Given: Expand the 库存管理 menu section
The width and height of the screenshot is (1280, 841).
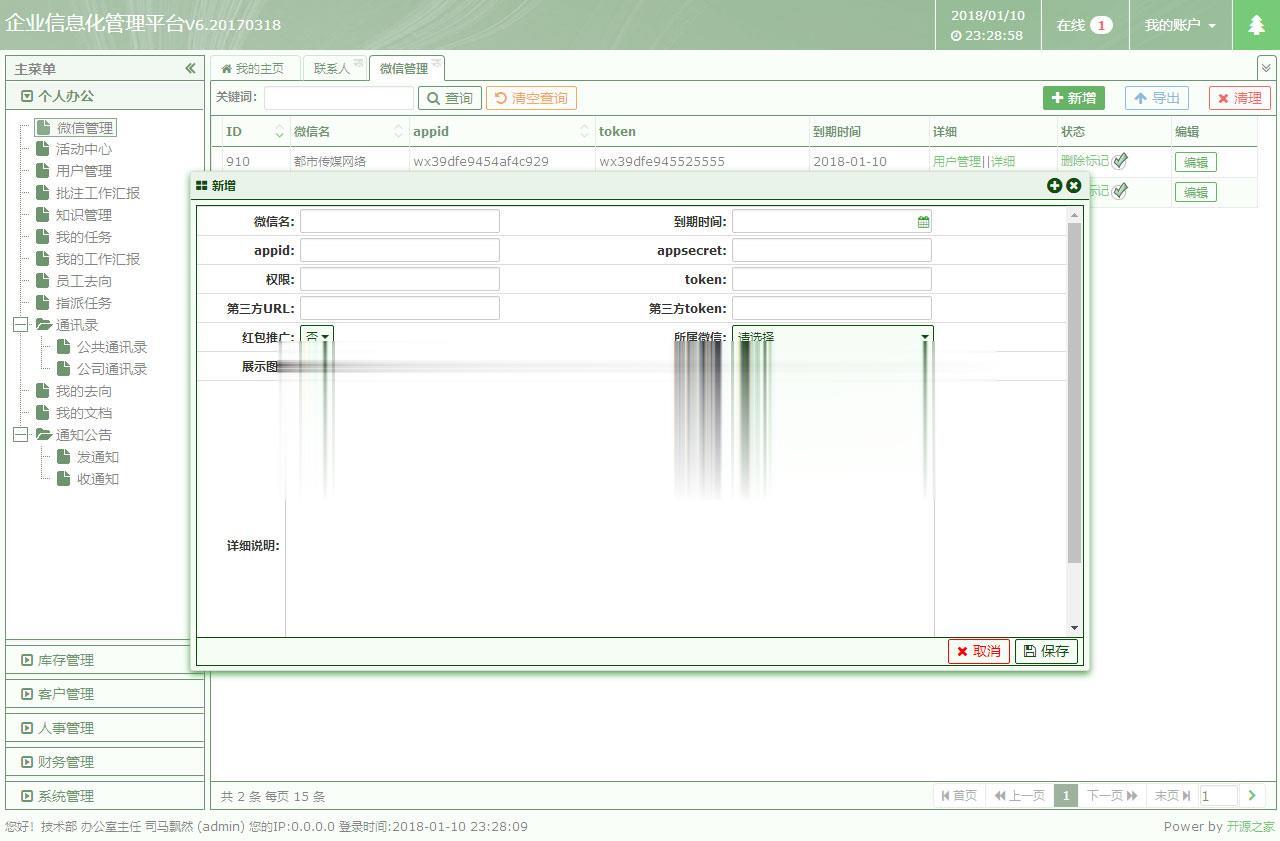Looking at the screenshot, I should pyautogui.click(x=66, y=660).
